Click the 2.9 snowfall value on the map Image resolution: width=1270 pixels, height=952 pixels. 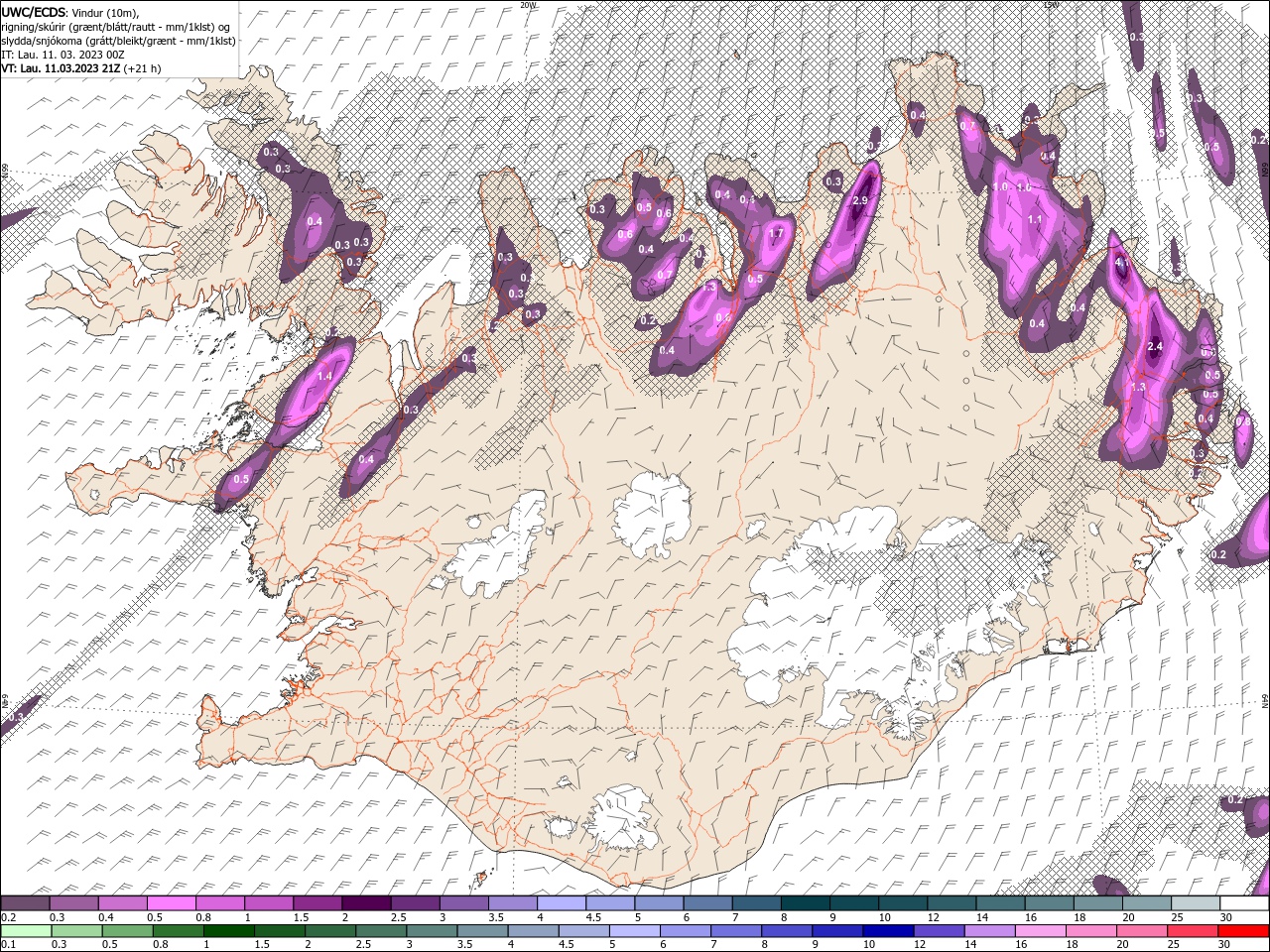coord(860,200)
